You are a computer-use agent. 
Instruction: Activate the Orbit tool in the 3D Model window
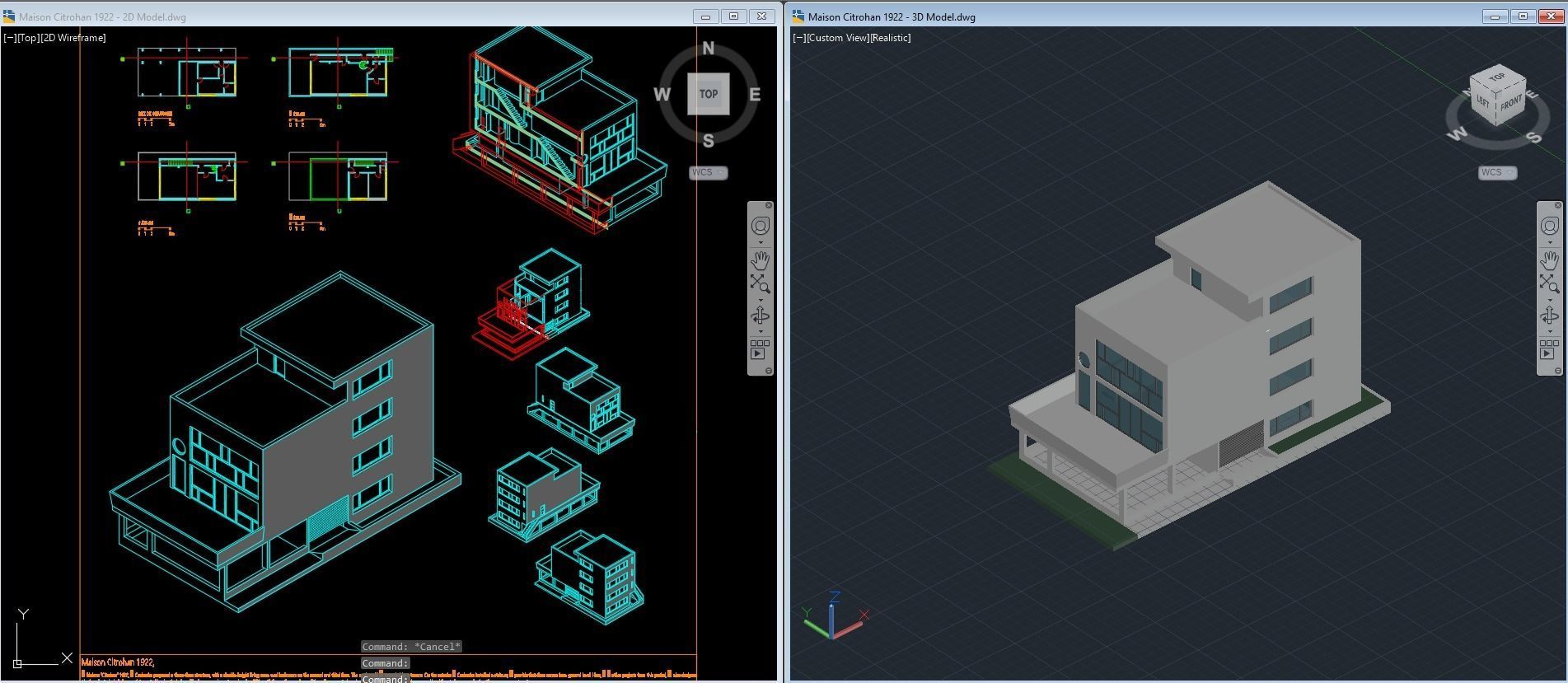(x=1549, y=316)
